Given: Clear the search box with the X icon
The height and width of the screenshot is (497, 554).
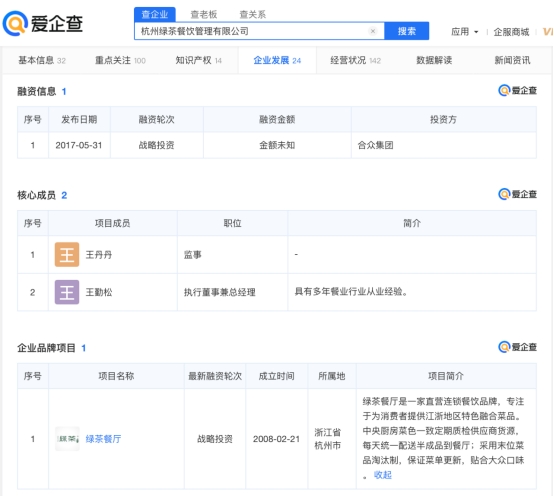Looking at the screenshot, I should point(373,31).
